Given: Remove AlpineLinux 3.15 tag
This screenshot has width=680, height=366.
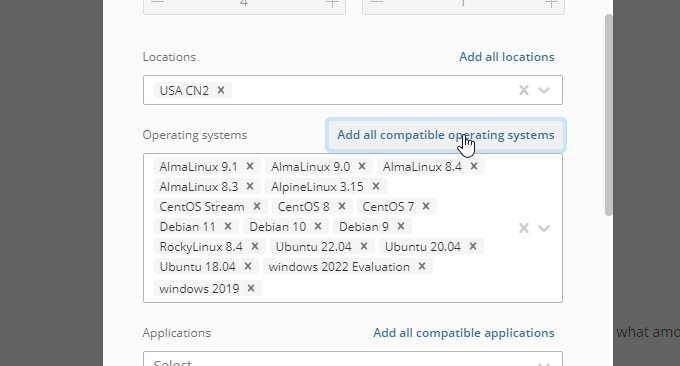Looking at the screenshot, I should [376, 186].
